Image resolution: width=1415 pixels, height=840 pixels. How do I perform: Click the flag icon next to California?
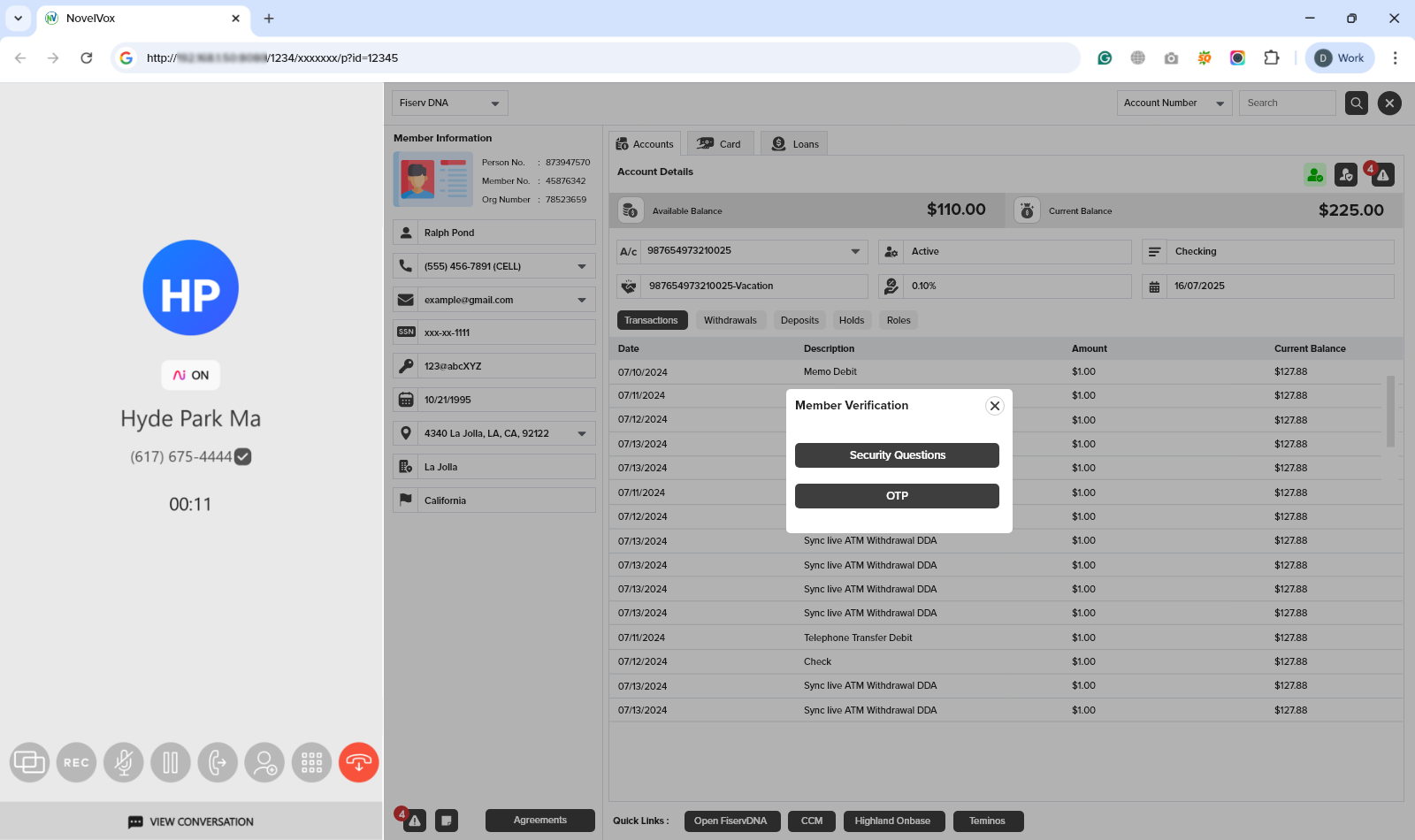coord(406,500)
